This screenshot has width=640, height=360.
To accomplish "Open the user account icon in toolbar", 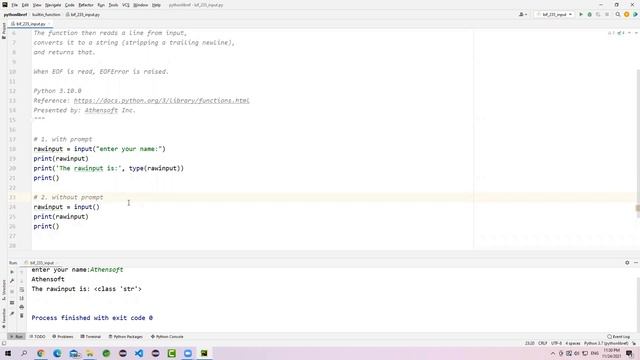I will coord(522,14).
